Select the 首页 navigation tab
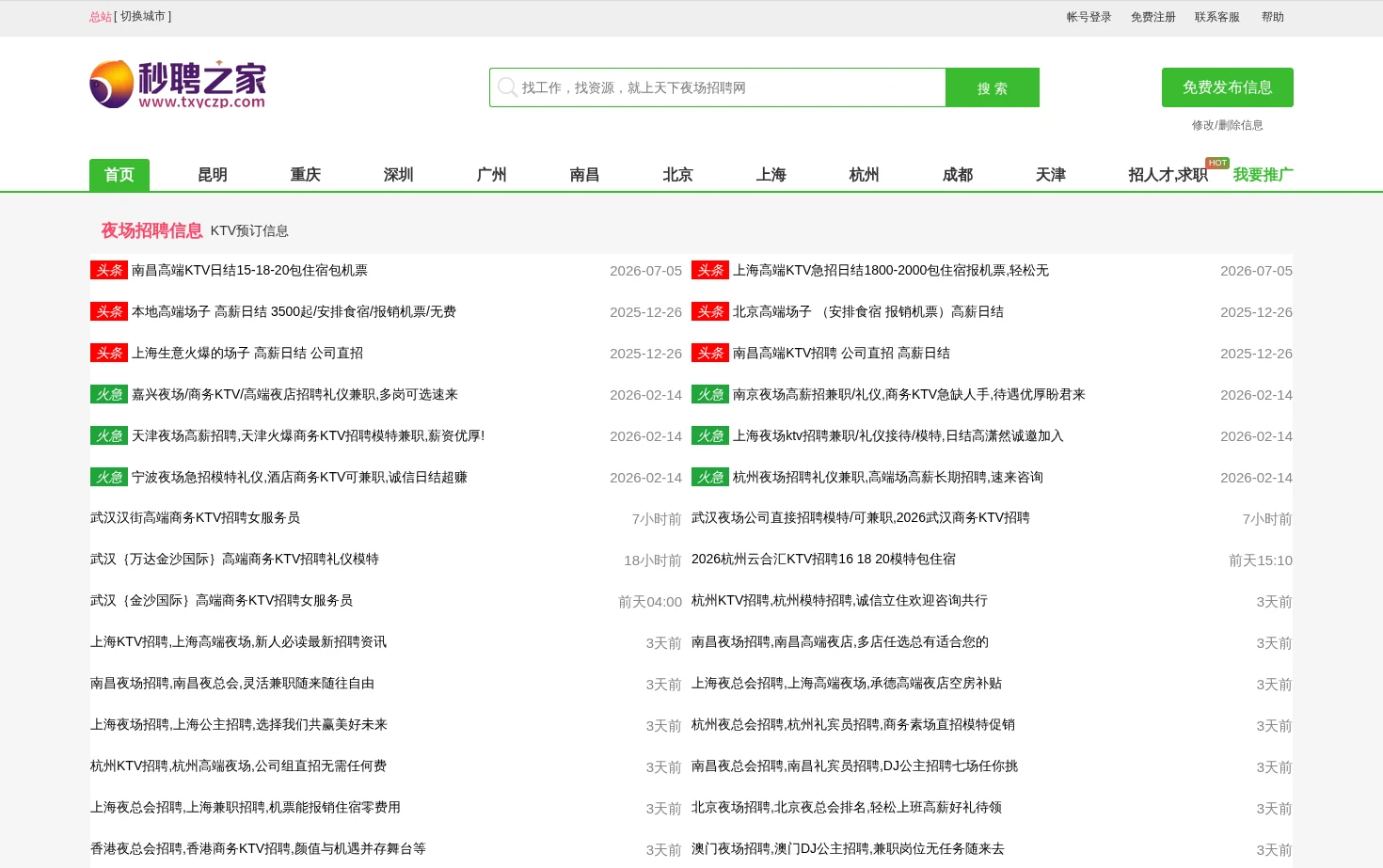The width and height of the screenshot is (1383, 868). click(119, 175)
